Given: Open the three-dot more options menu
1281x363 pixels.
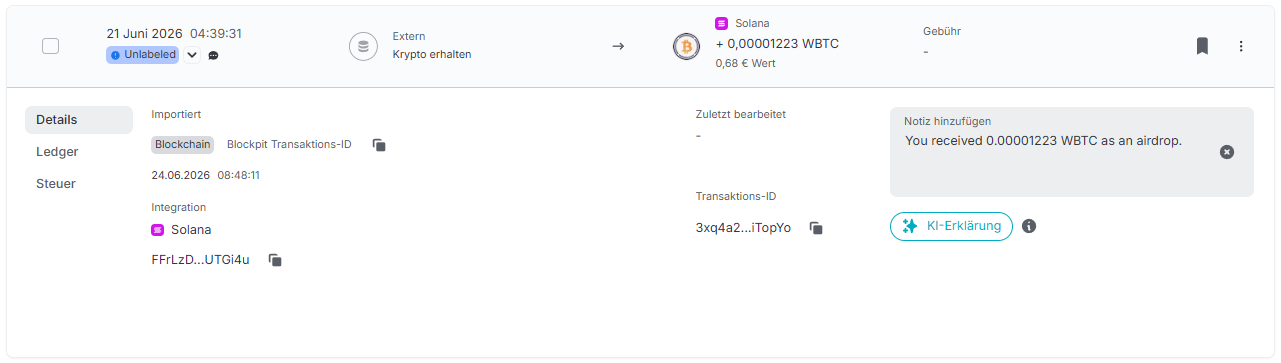Looking at the screenshot, I should pyautogui.click(x=1241, y=46).
